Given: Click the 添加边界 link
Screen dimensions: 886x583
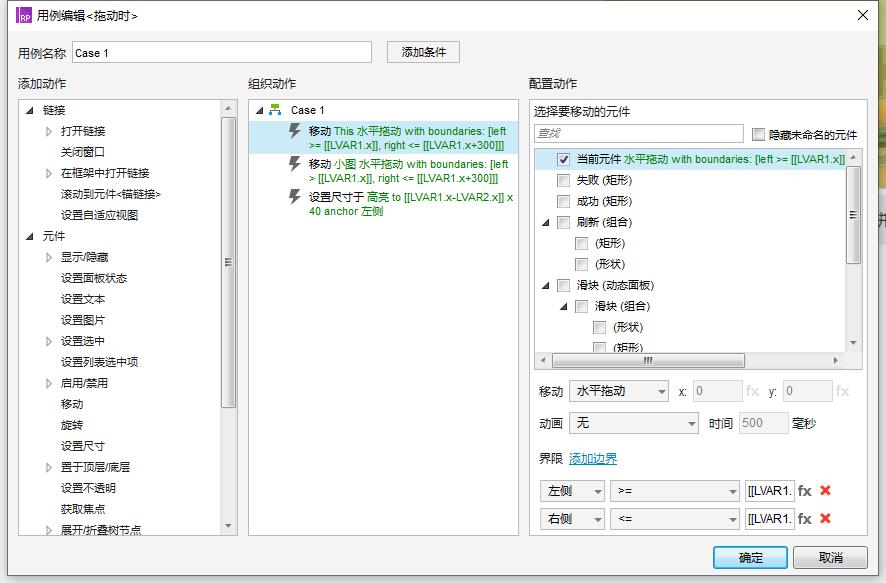Looking at the screenshot, I should pos(593,459).
